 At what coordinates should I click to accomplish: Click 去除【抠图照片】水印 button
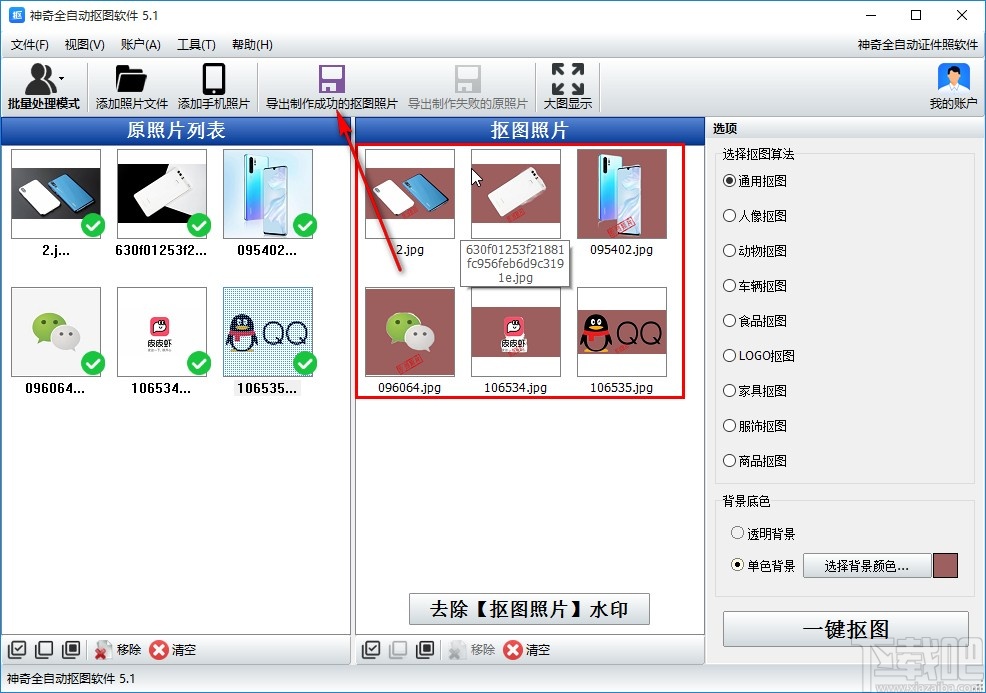[529, 609]
